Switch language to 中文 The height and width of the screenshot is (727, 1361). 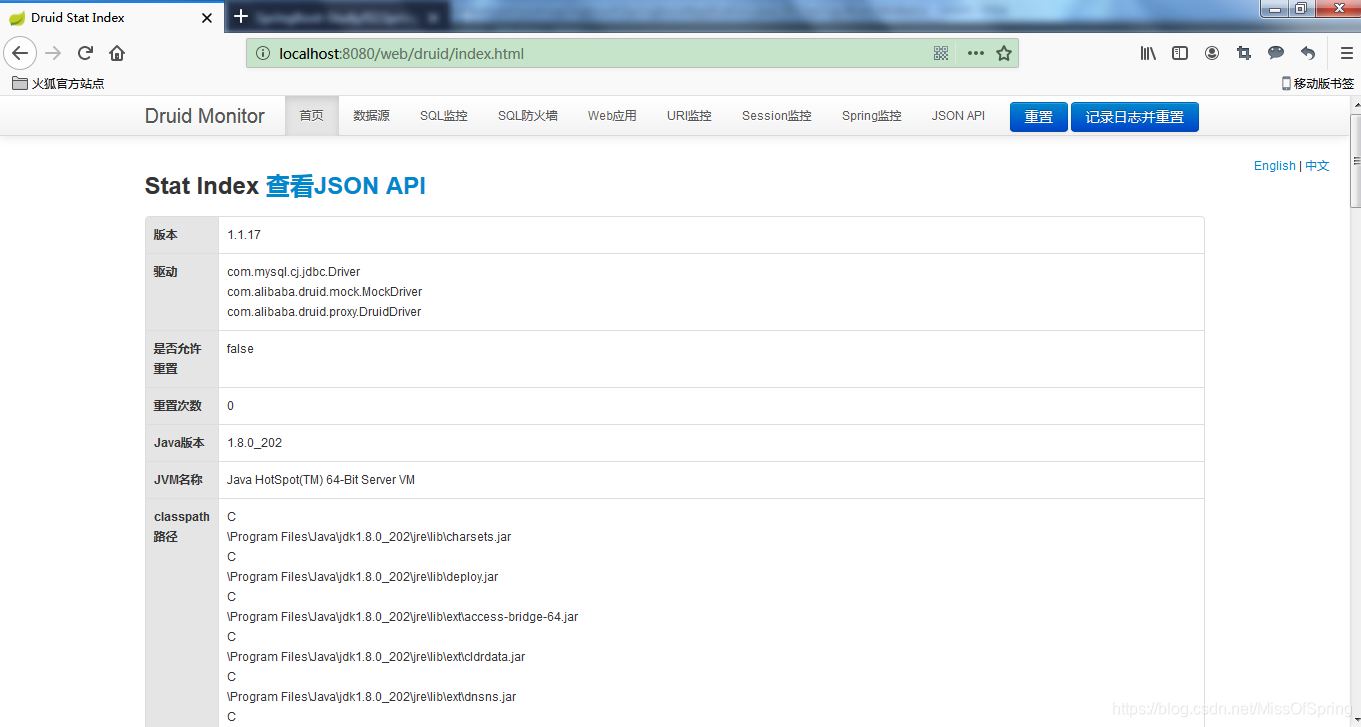1318,166
